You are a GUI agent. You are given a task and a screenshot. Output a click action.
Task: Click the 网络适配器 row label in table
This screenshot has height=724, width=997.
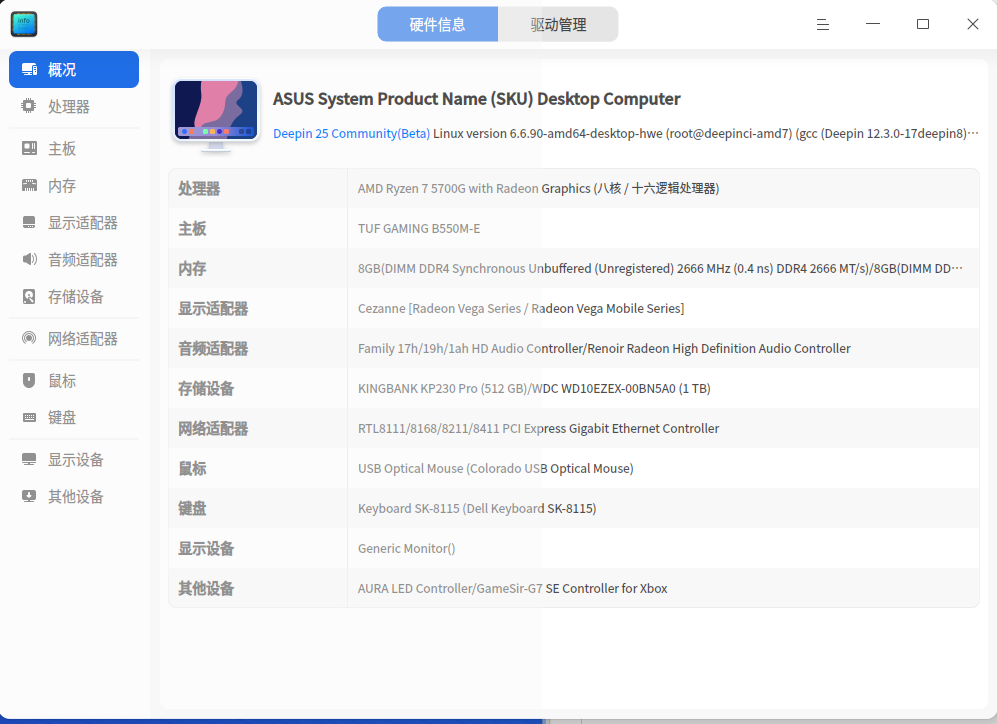click(213, 428)
